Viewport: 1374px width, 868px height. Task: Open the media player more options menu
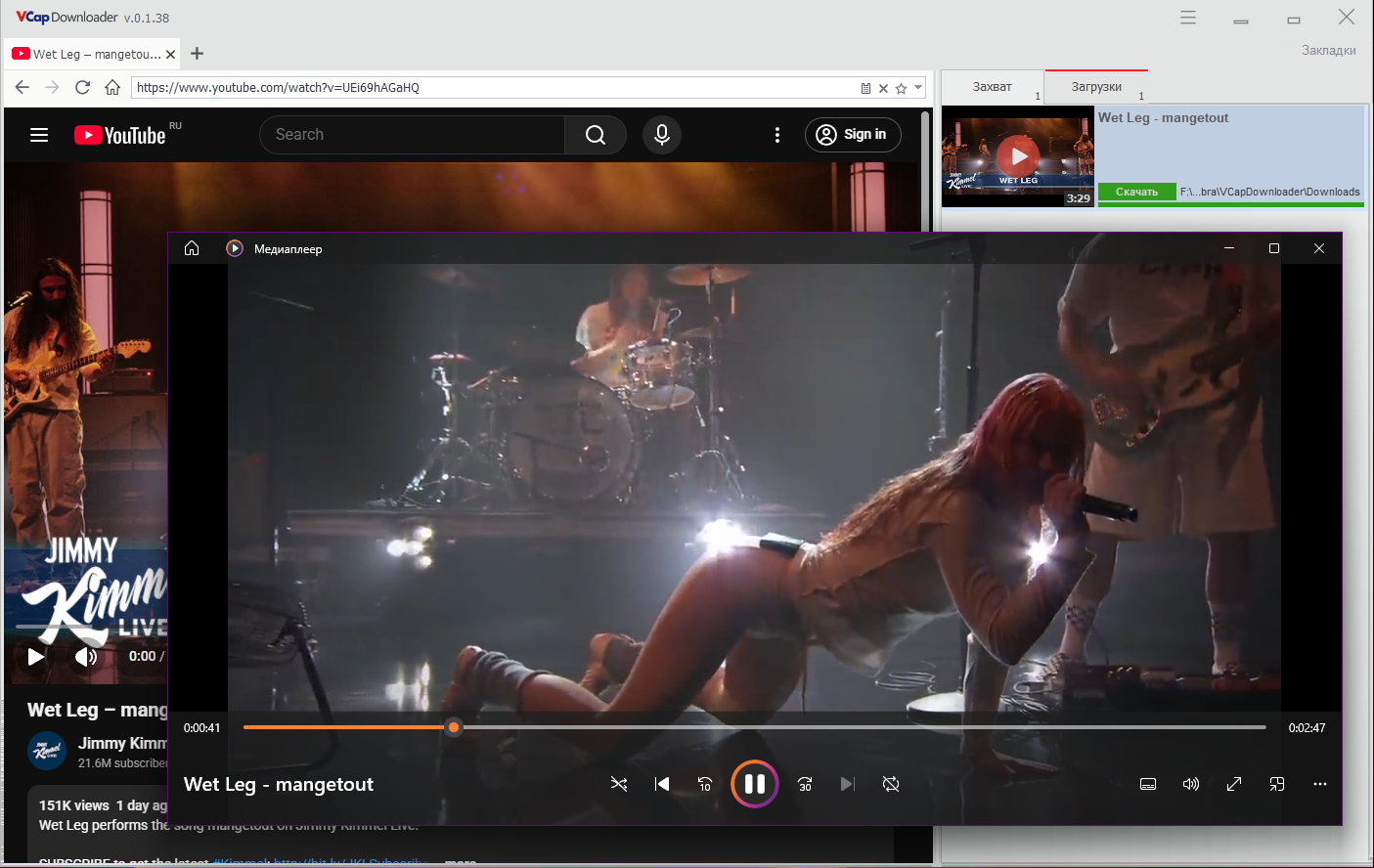click(x=1319, y=784)
